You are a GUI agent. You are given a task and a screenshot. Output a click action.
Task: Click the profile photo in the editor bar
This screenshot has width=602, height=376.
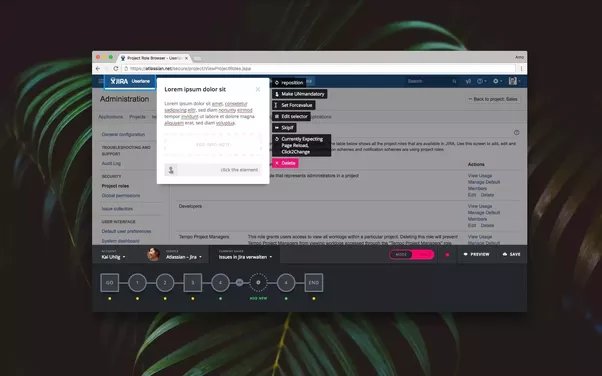tap(154, 254)
